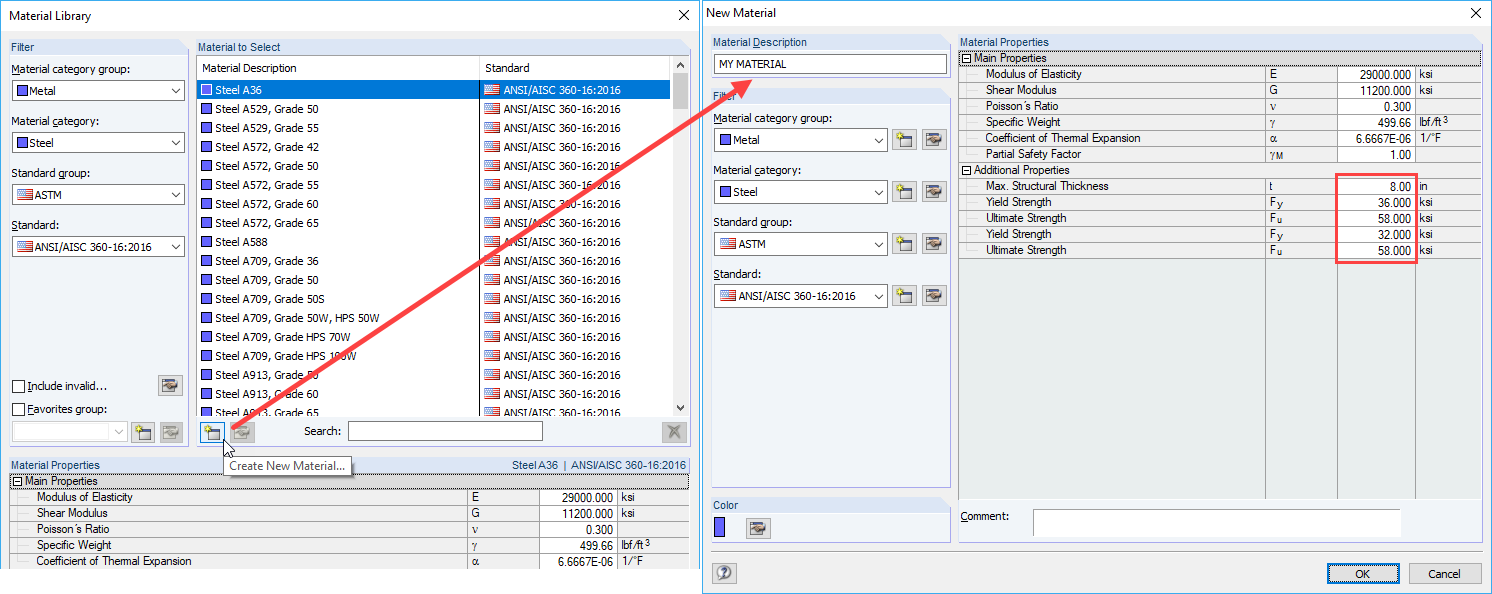Click OK in New Material dialog

(x=1363, y=574)
